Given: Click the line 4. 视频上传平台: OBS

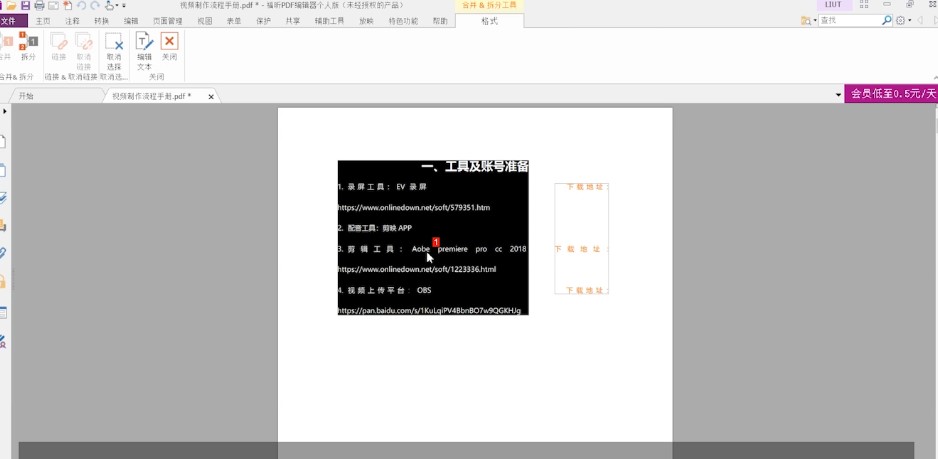Looking at the screenshot, I should (x=385, y=290).
